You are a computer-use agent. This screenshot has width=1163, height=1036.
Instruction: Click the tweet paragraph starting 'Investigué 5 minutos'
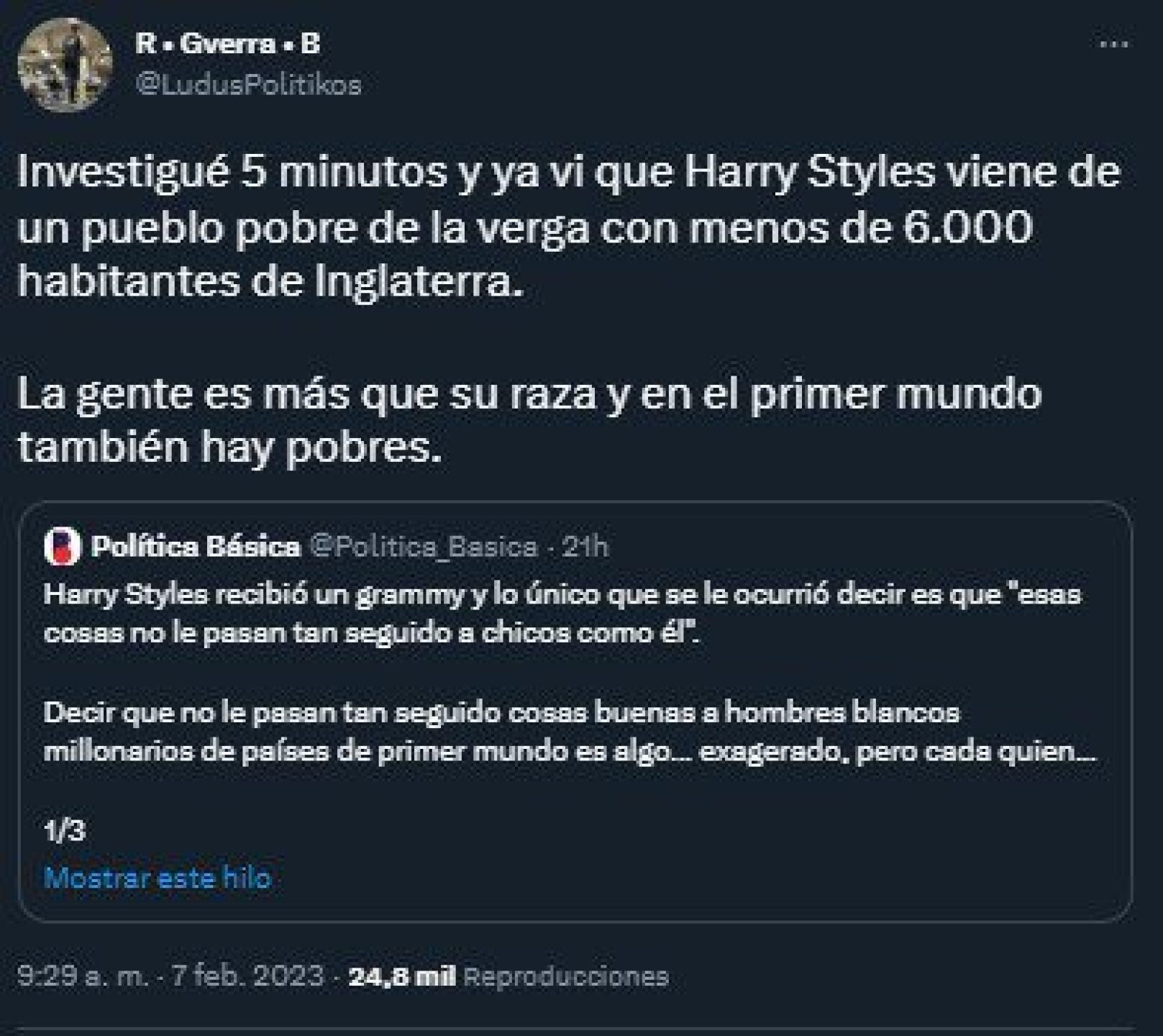[568, 228]
